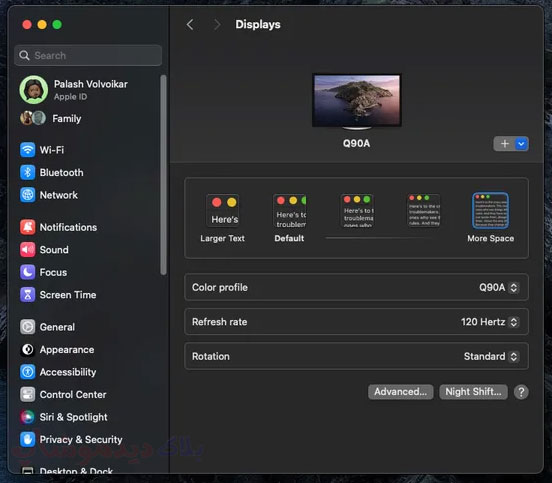Click the yellow minimize window button
The image size is (552, 483).
42,25
